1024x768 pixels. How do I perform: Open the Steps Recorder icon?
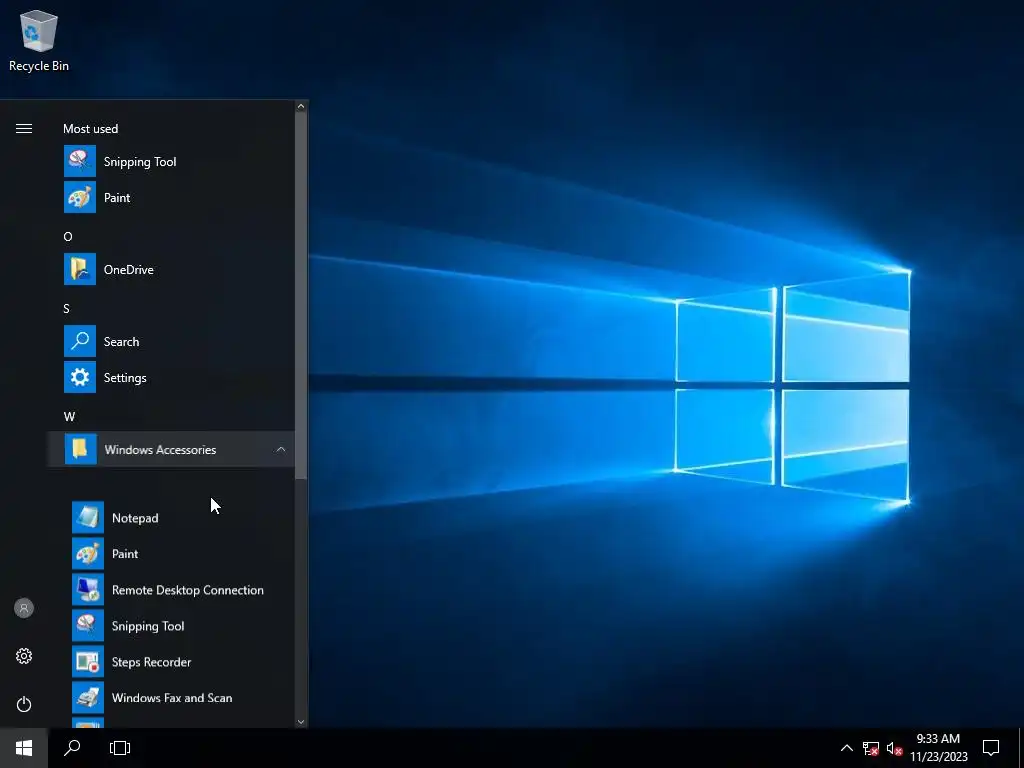[x=88, y=661]
